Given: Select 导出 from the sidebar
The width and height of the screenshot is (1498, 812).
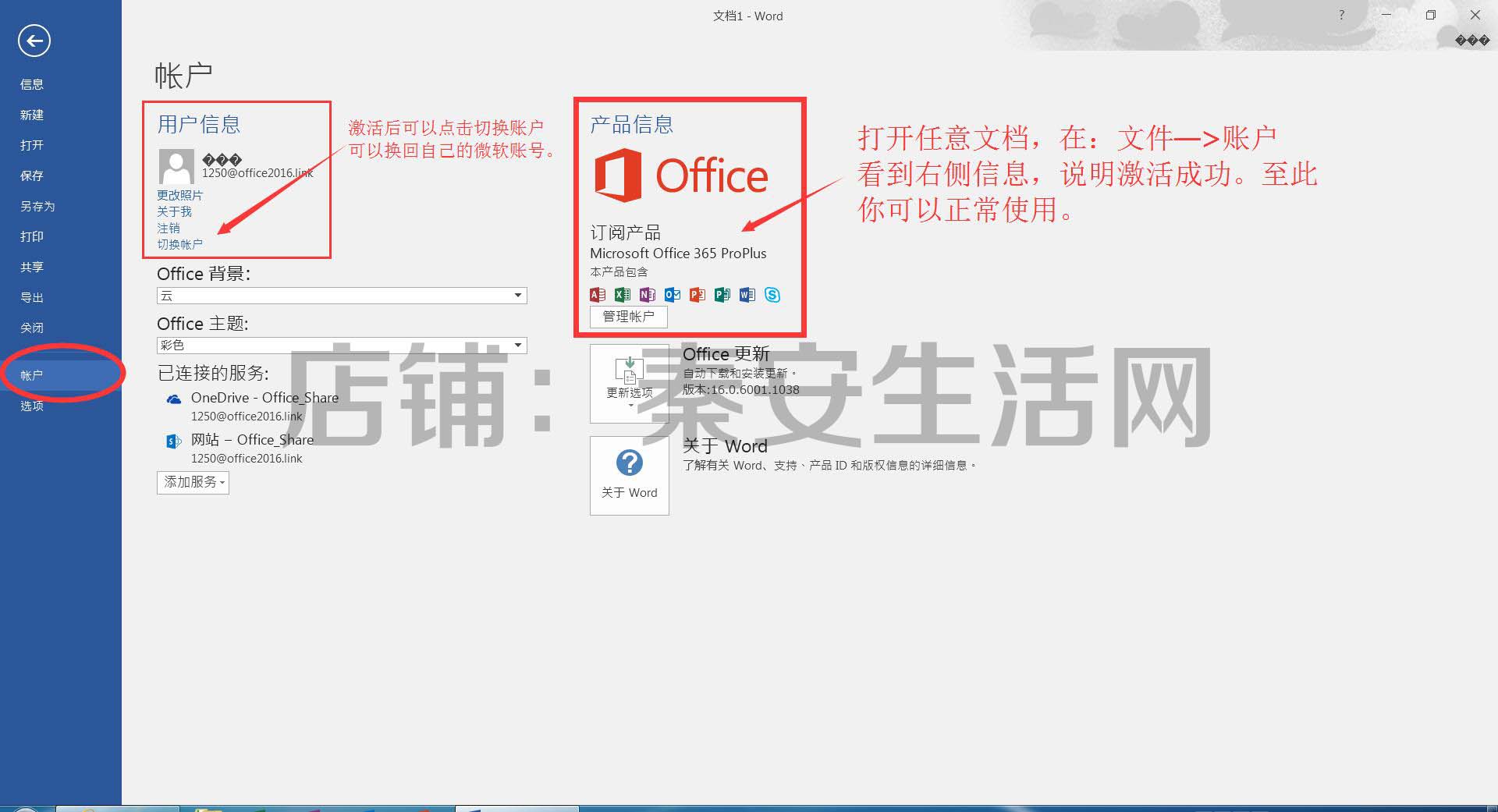Looking at the screenshot, I should (x=32, y=297).
